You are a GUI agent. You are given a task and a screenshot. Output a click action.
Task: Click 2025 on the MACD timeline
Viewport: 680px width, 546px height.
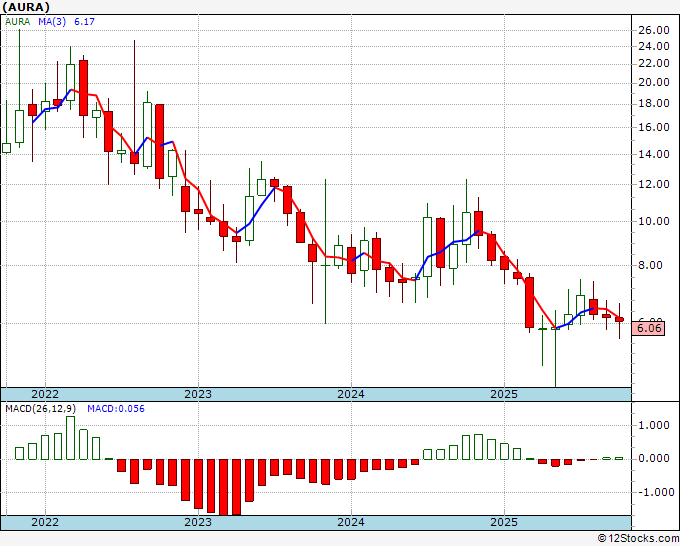click(x=504, y=522)
